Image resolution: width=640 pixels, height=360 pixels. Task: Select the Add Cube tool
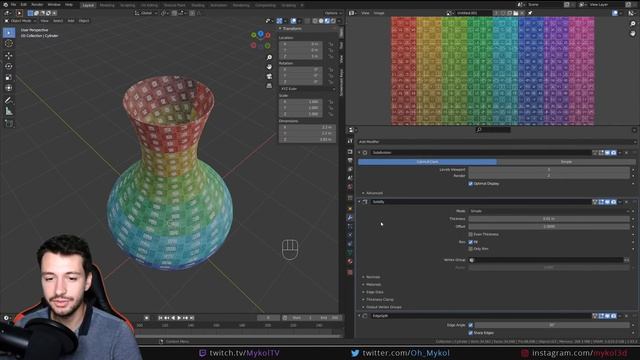[x=9, y=123]
